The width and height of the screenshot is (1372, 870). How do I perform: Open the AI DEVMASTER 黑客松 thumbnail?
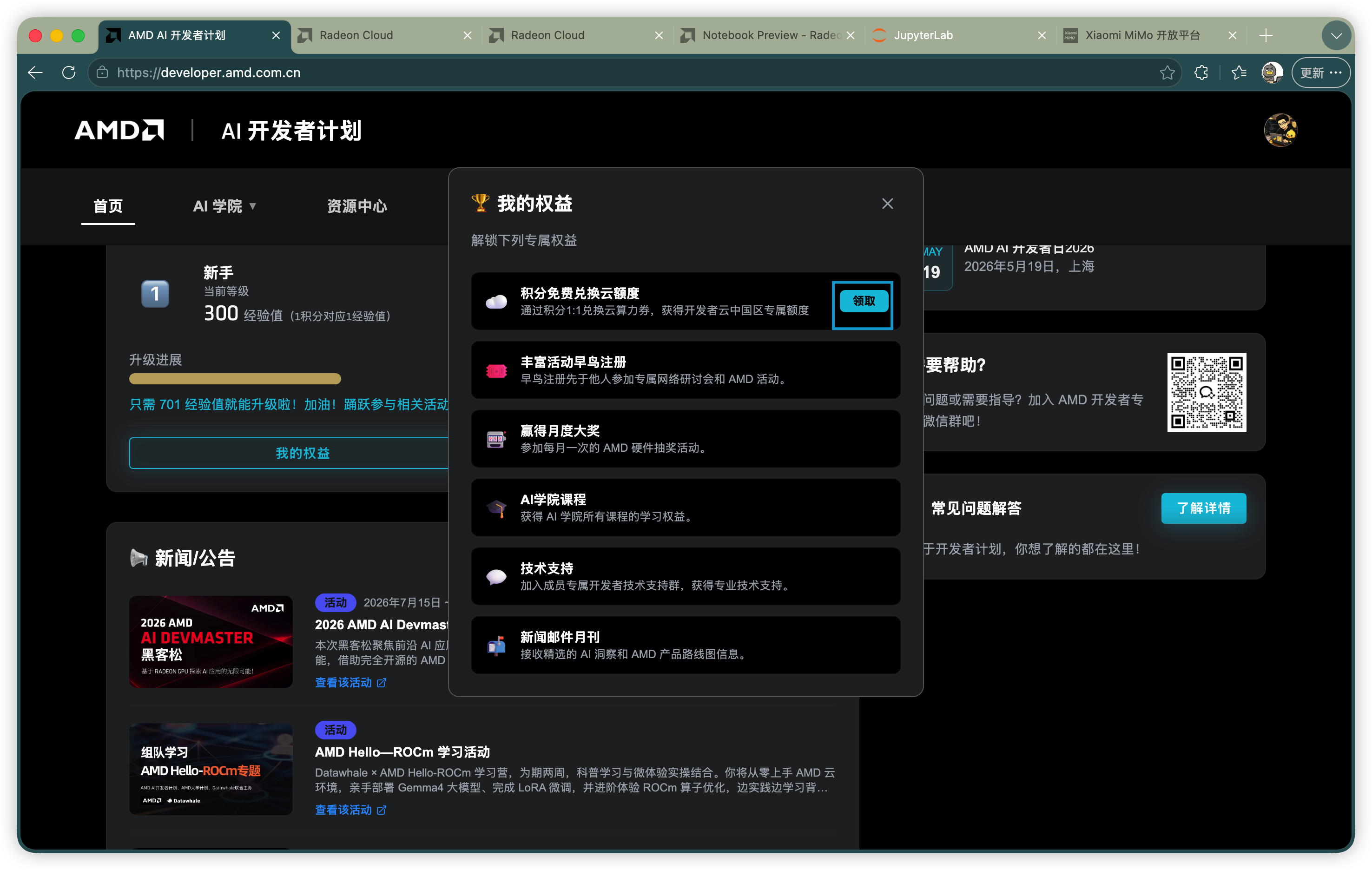pos(211,641)
